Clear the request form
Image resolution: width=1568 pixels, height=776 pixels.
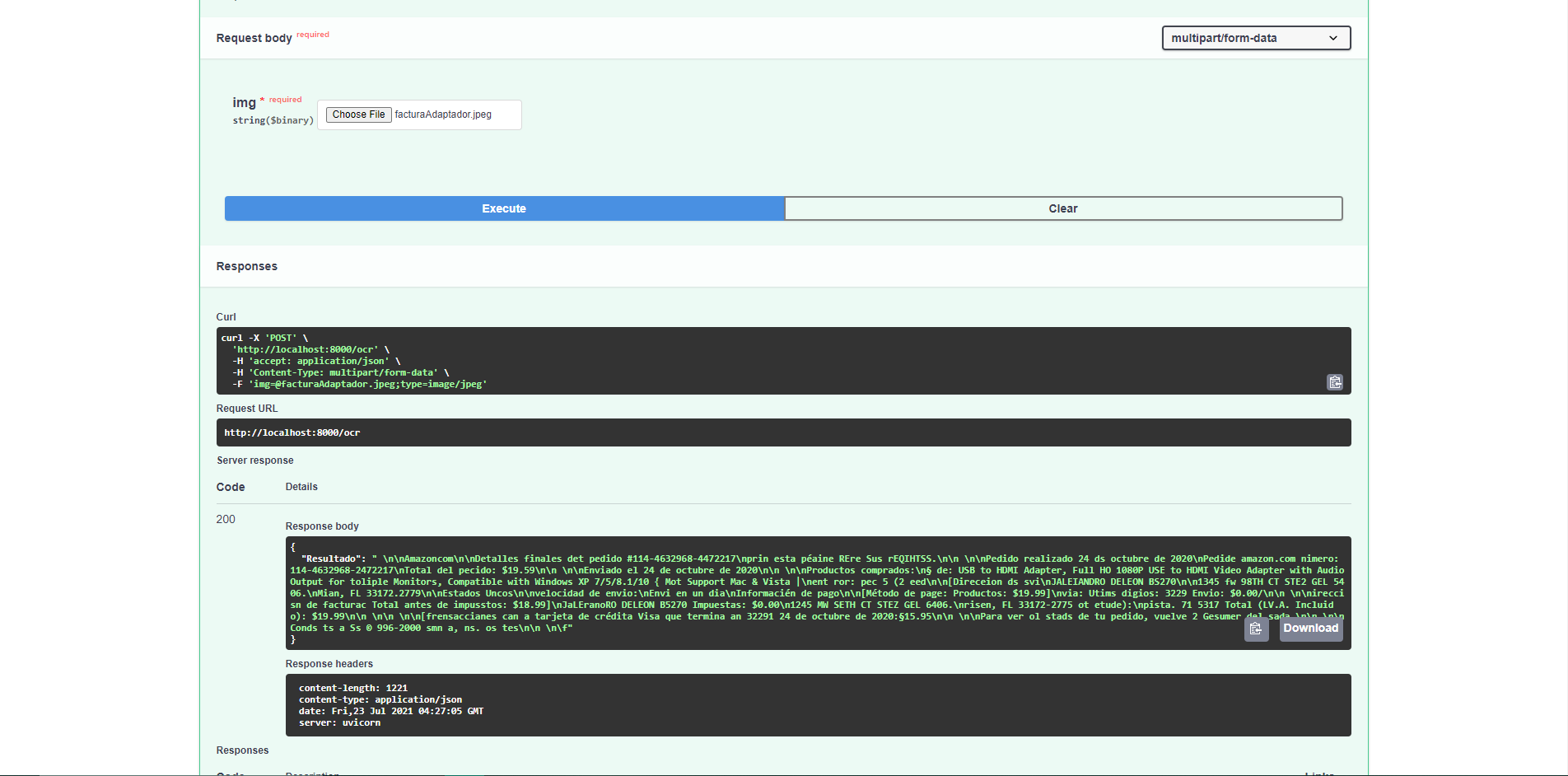(x=1063, y=208)
